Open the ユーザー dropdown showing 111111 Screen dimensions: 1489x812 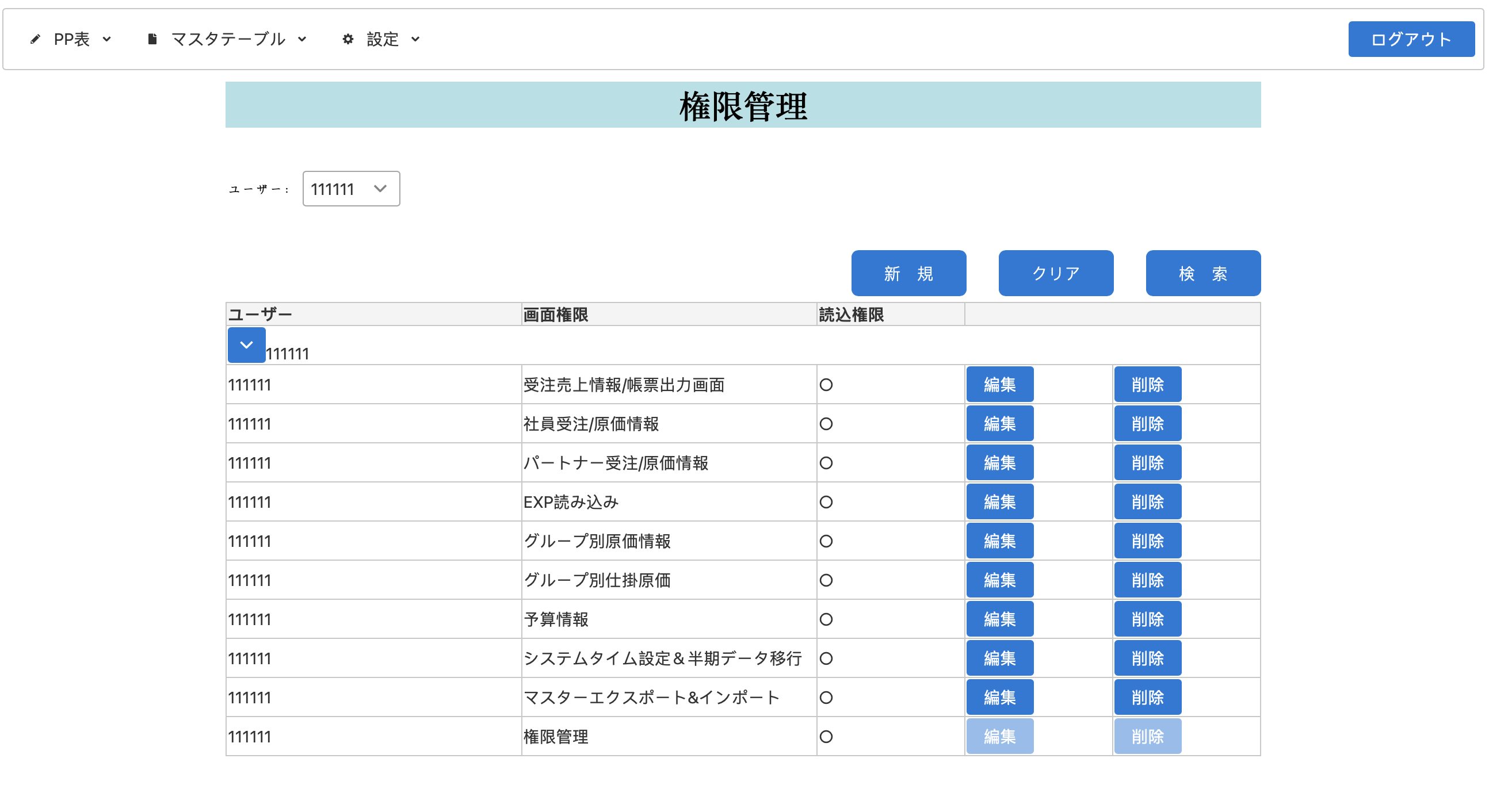[351, 189]
